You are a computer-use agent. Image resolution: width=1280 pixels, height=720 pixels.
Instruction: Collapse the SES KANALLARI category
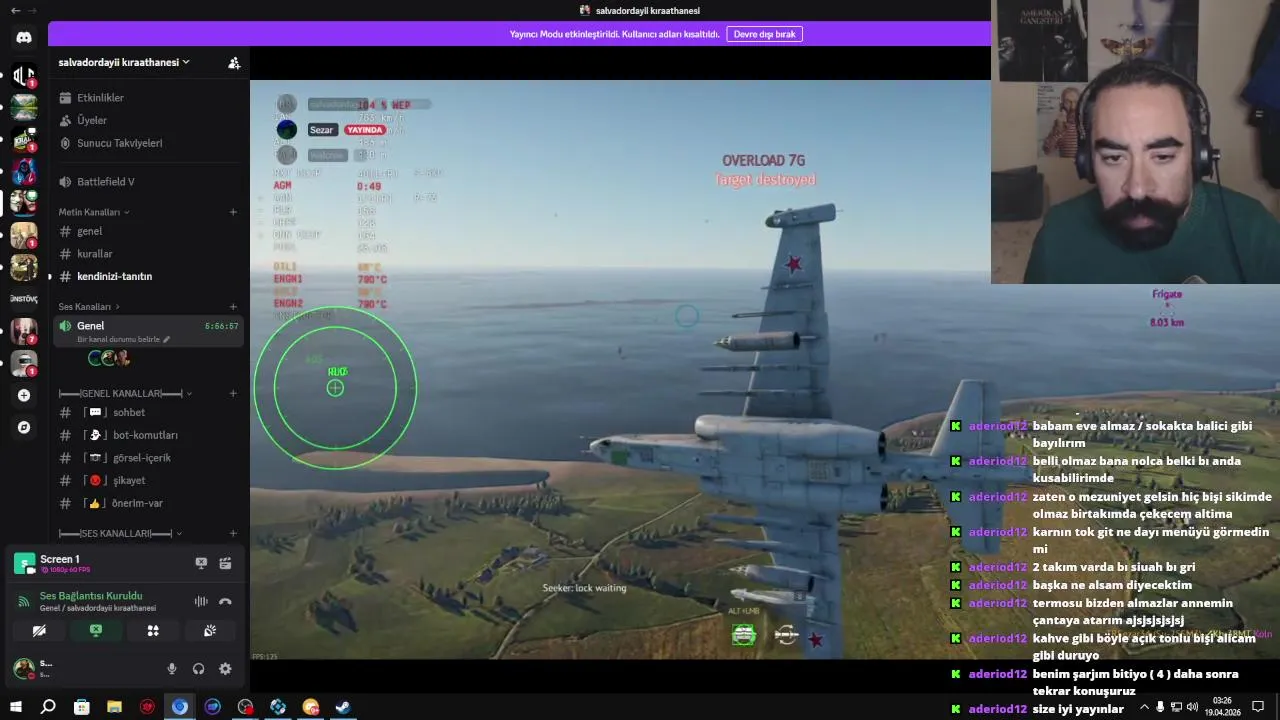119,534
